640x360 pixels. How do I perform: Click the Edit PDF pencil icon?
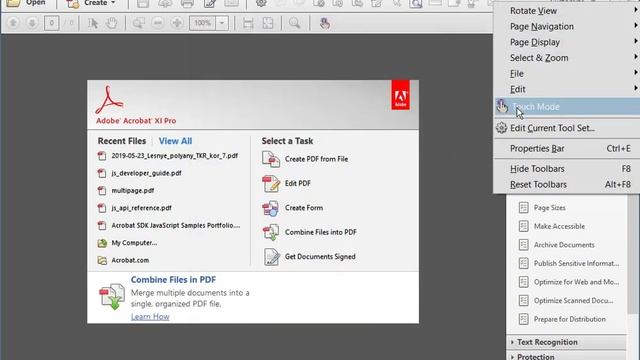271,184
